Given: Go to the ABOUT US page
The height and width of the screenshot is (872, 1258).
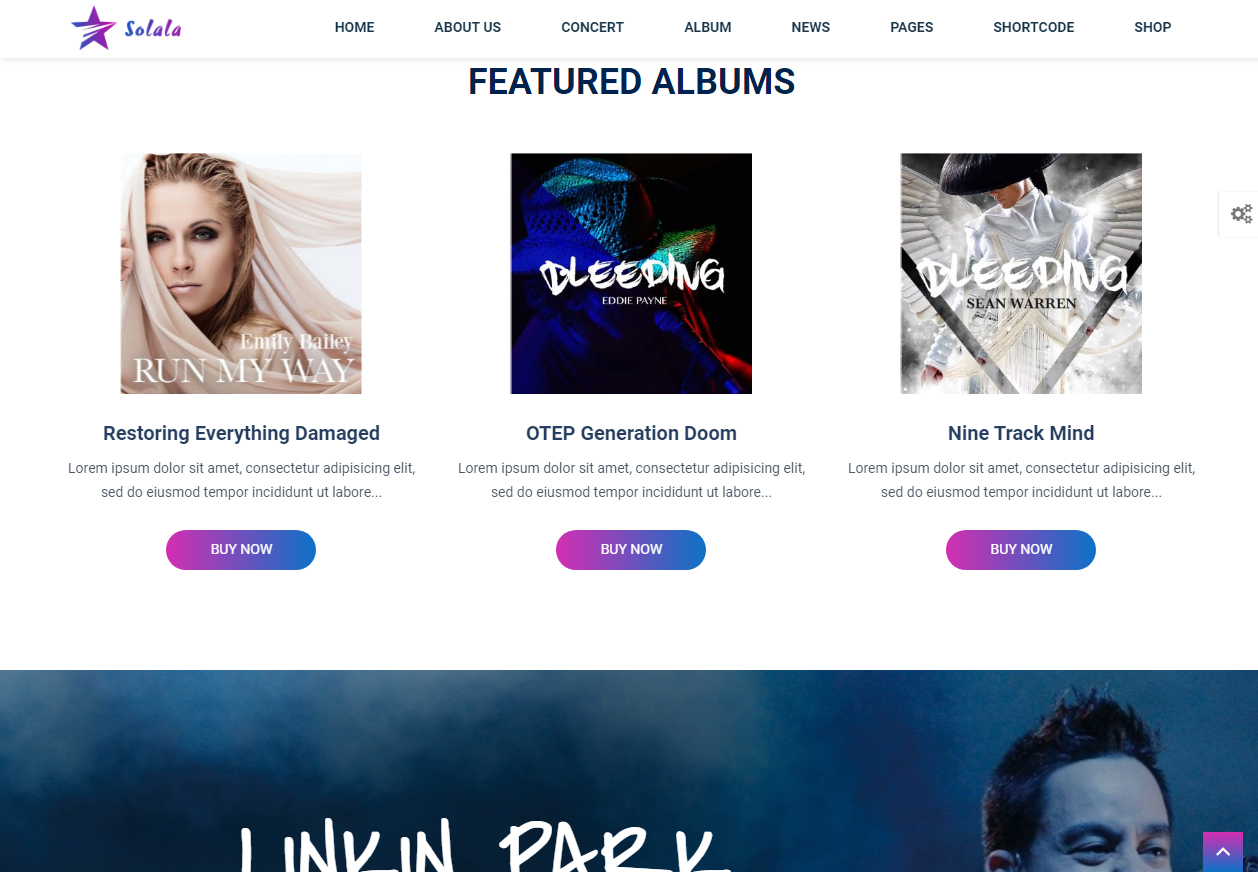Looking at the screenshot, I should [467, 28].
